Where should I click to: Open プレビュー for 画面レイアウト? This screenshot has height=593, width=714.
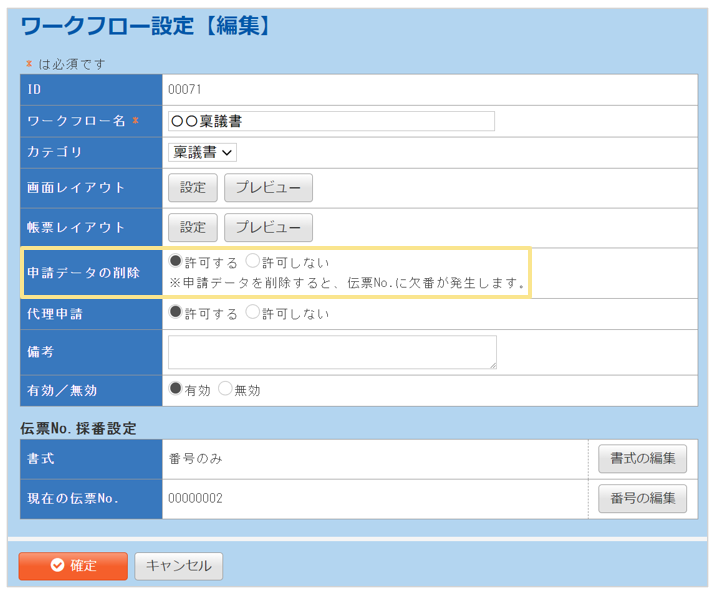(x=268, y=187)
